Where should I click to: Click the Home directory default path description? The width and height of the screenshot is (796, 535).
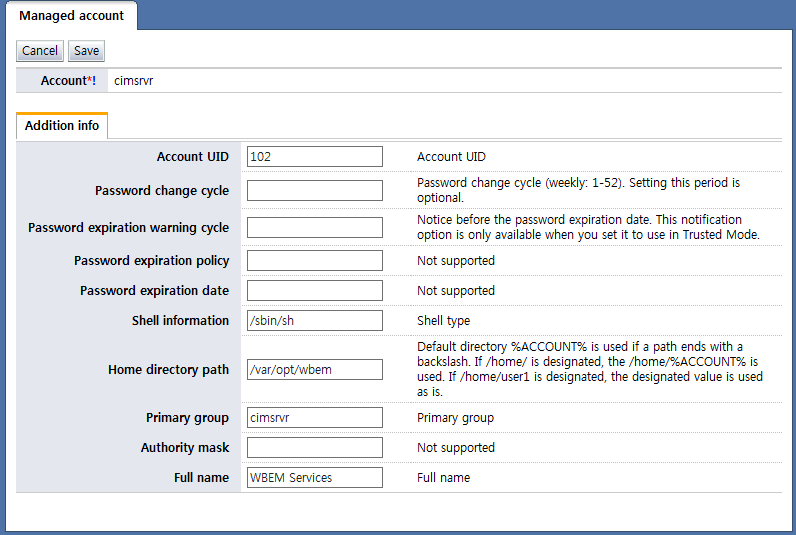coord(590,369)
